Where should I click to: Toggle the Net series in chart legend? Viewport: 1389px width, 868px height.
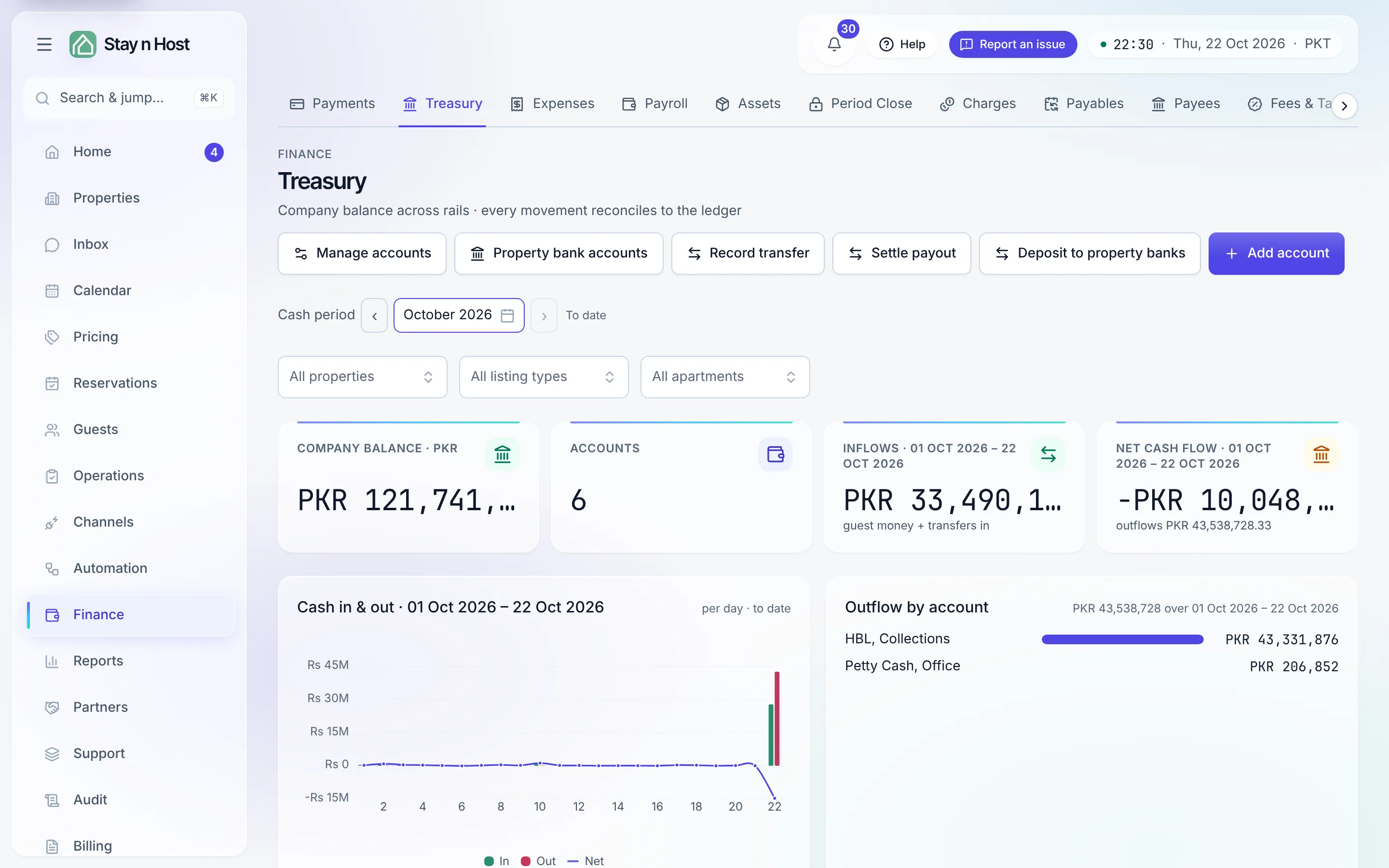[586, 861]
